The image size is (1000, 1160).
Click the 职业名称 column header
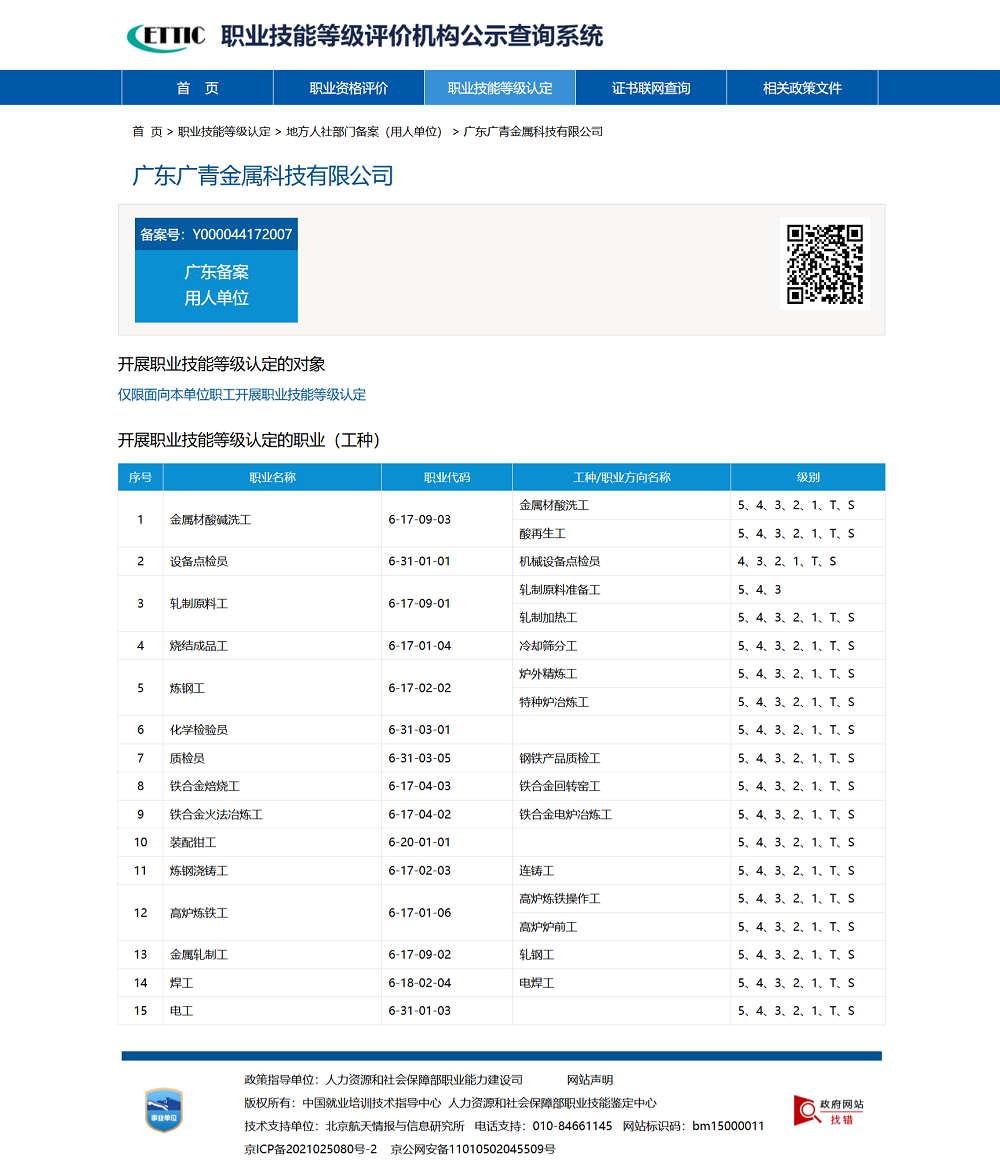tap(272, 477)
